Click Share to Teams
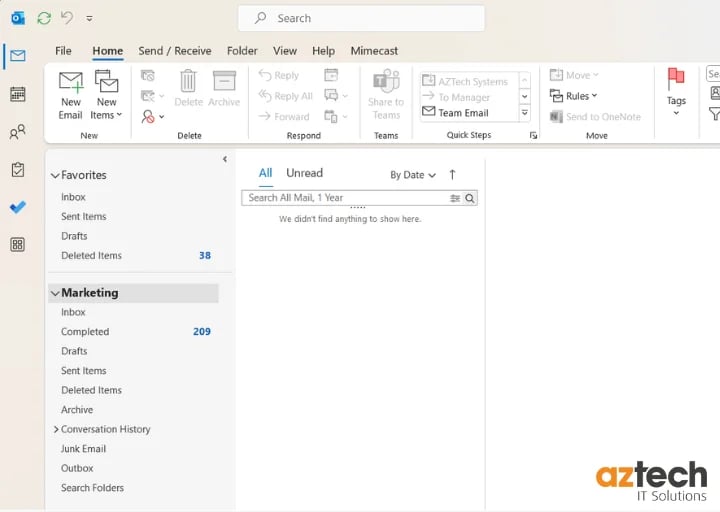720x512 pixels. pos(386,95)
